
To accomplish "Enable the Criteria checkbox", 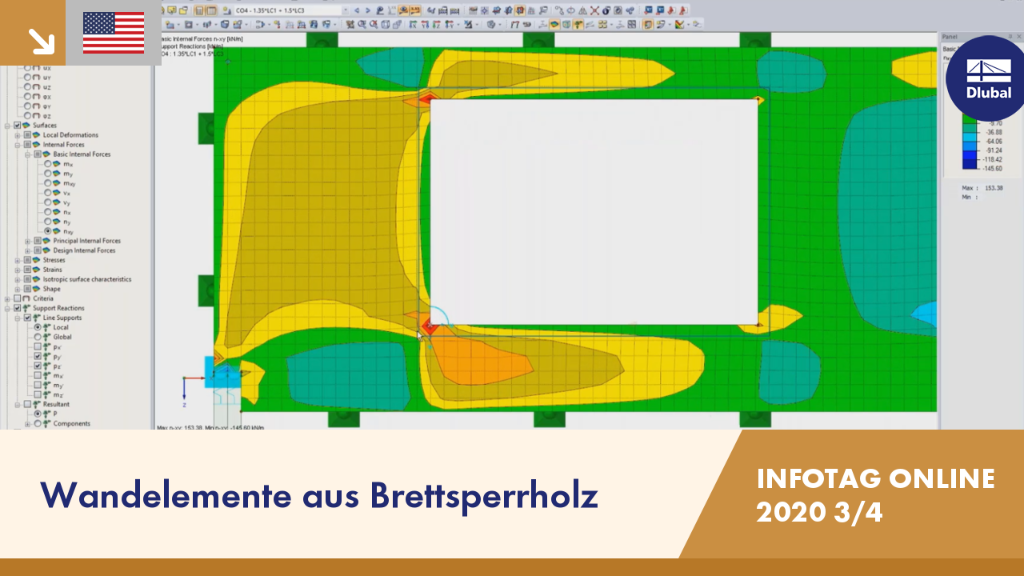I will click(x=18, y=298).
